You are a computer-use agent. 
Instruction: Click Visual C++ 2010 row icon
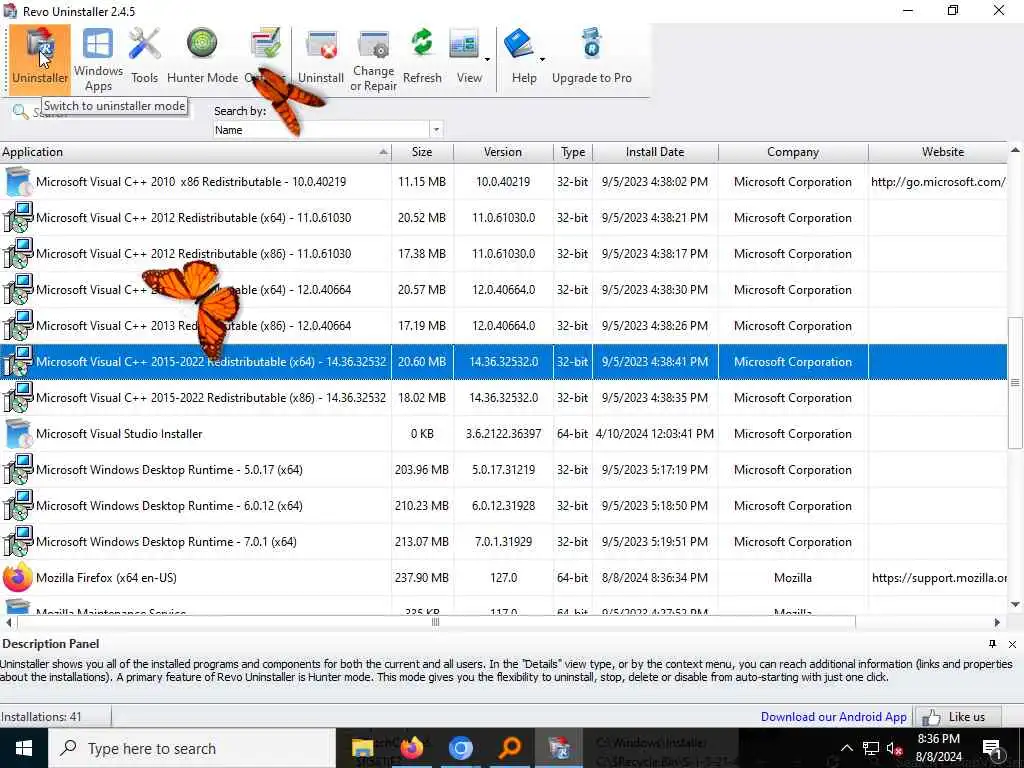[18, 182]
